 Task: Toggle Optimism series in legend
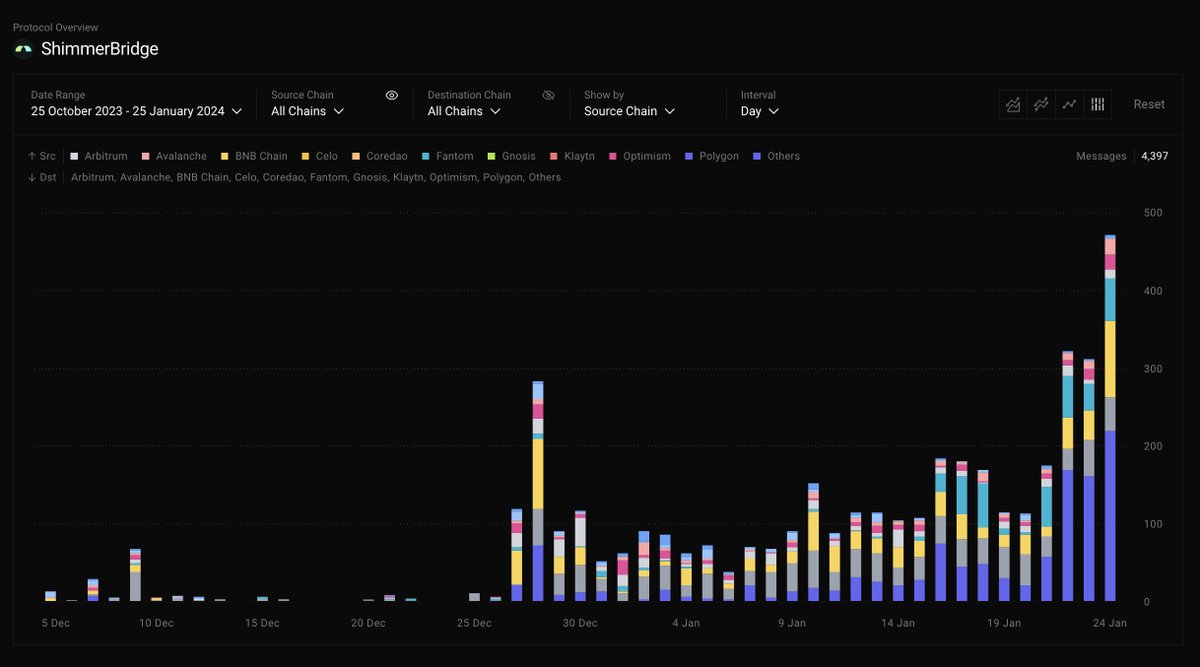(639, 156)
